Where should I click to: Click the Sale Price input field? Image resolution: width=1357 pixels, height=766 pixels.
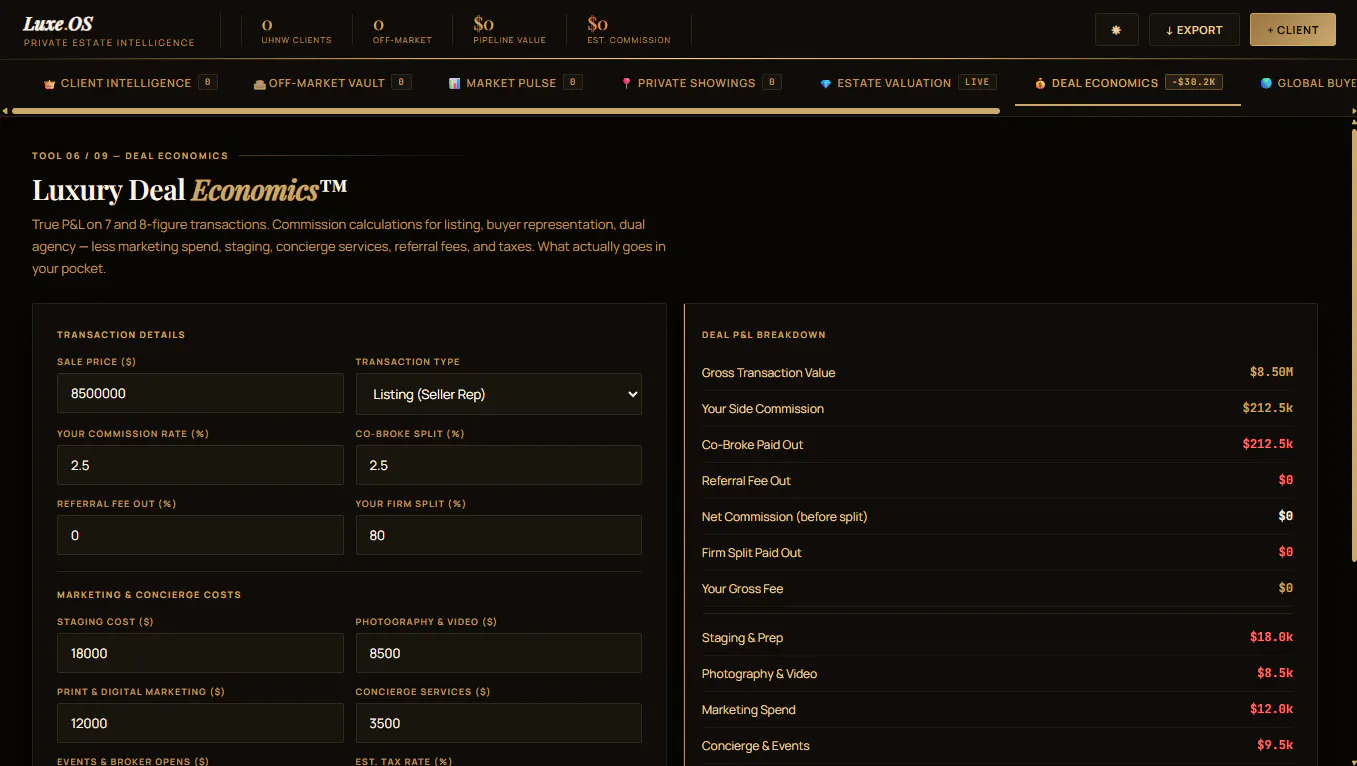[x=200, y=394]
